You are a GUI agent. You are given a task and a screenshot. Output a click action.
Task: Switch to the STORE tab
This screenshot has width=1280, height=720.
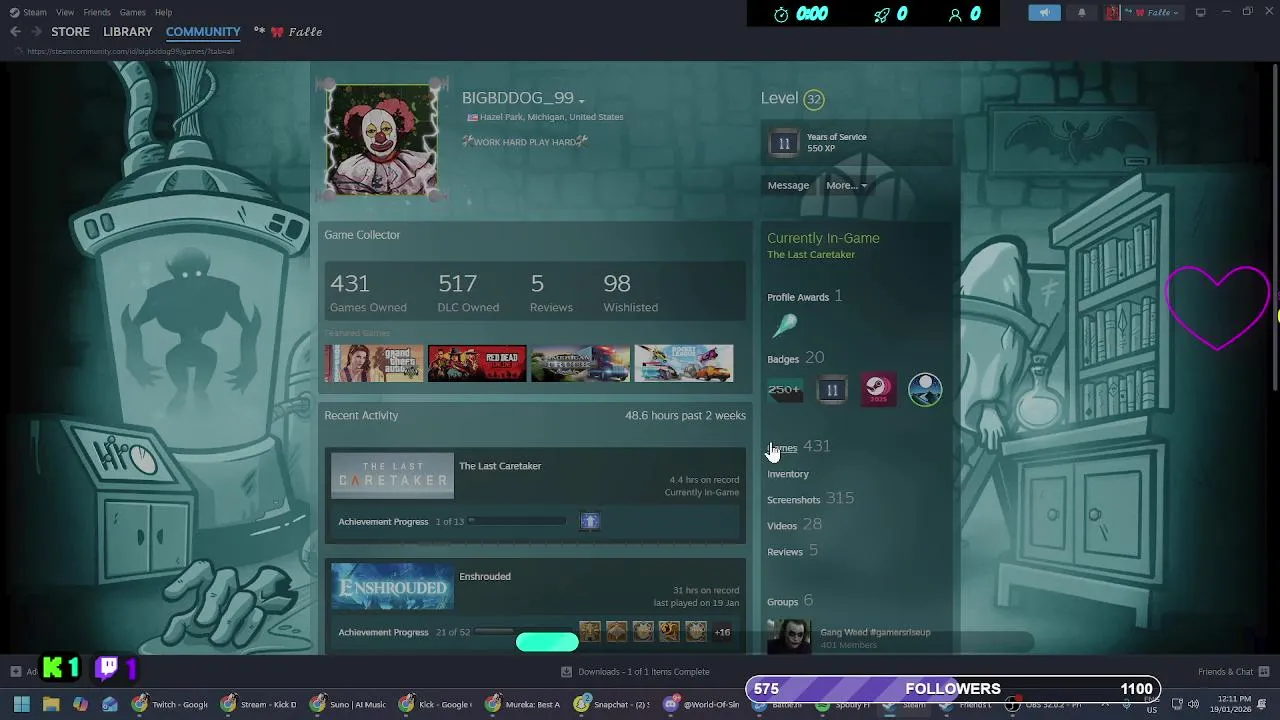pyautogui.click(x=70, y=32)
